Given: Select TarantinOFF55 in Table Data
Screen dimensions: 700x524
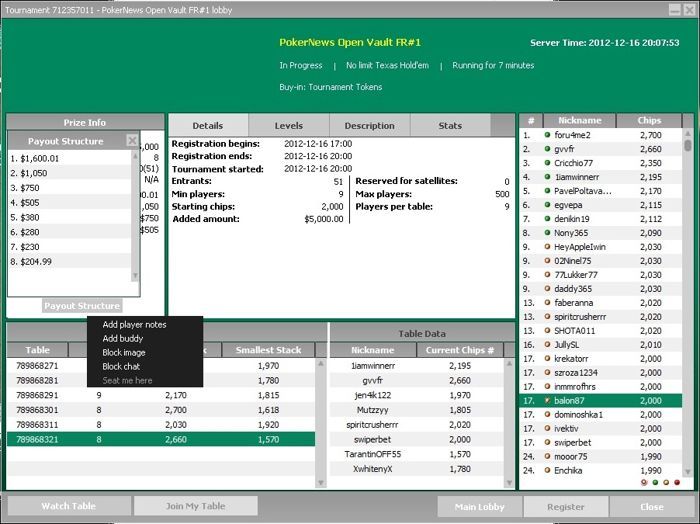Looking at the screenshot, I should 417,454.
